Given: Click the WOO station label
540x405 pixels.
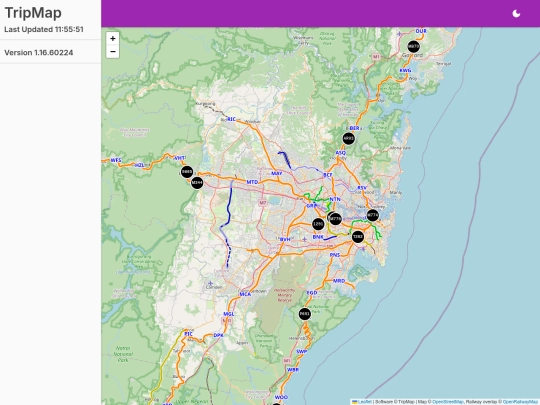Looking at the screenshot, I should (281, 397).
